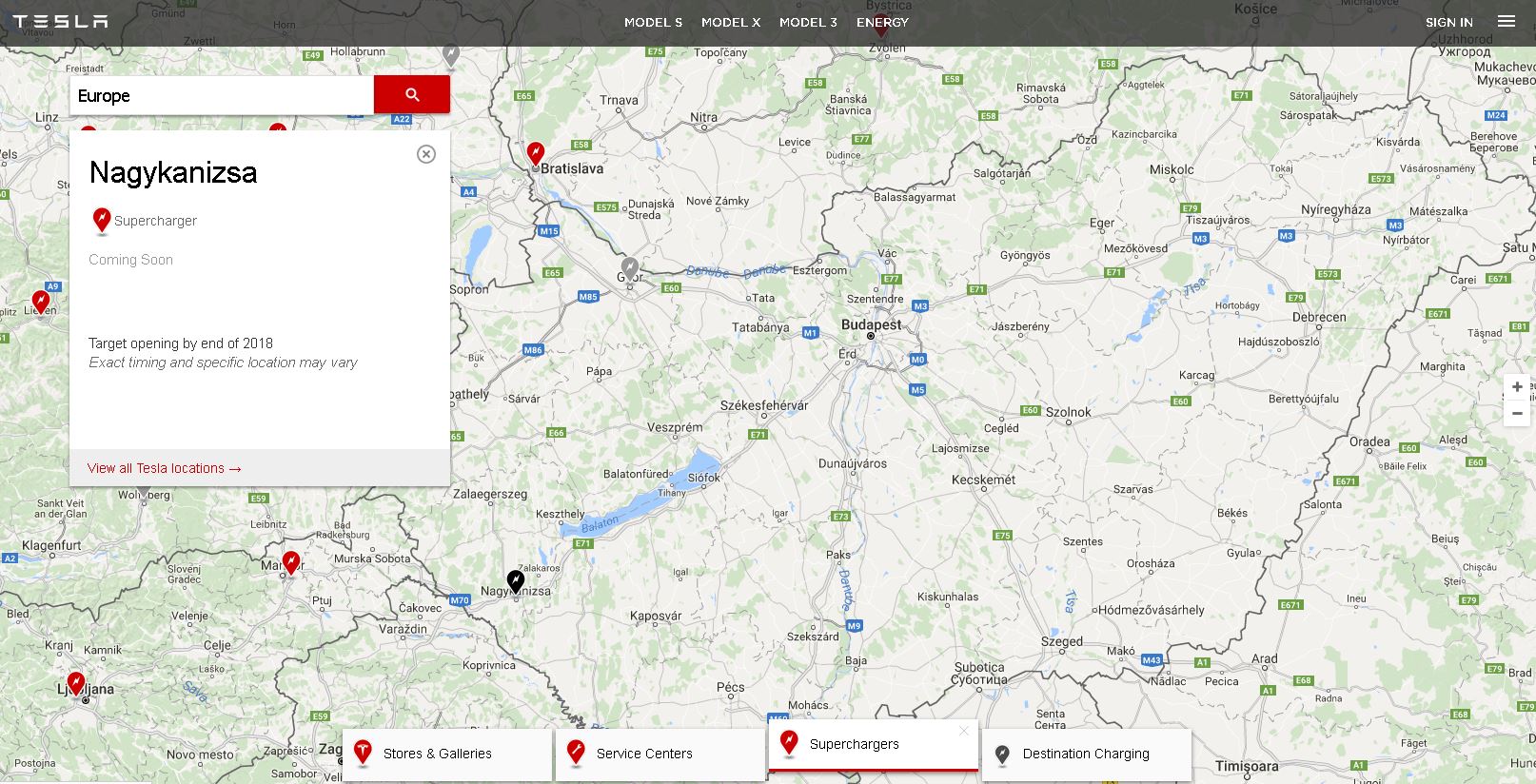Viewport: 1536px width, 784px height.
Task: Open View all Tesla locations link
Action: tap(164, 468)
